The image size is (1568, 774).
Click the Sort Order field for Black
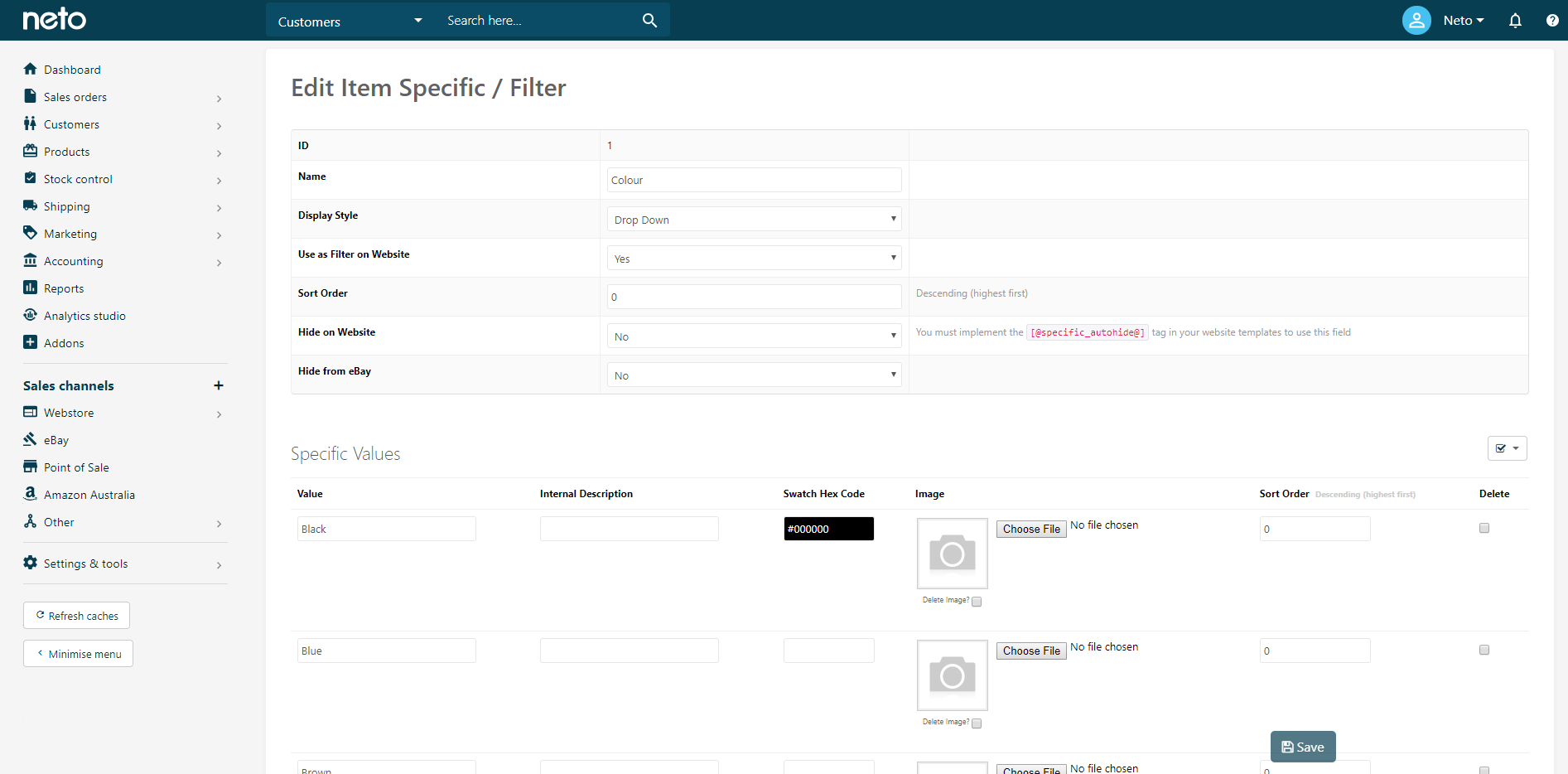pyautogui.click(x=1315, y=529)
